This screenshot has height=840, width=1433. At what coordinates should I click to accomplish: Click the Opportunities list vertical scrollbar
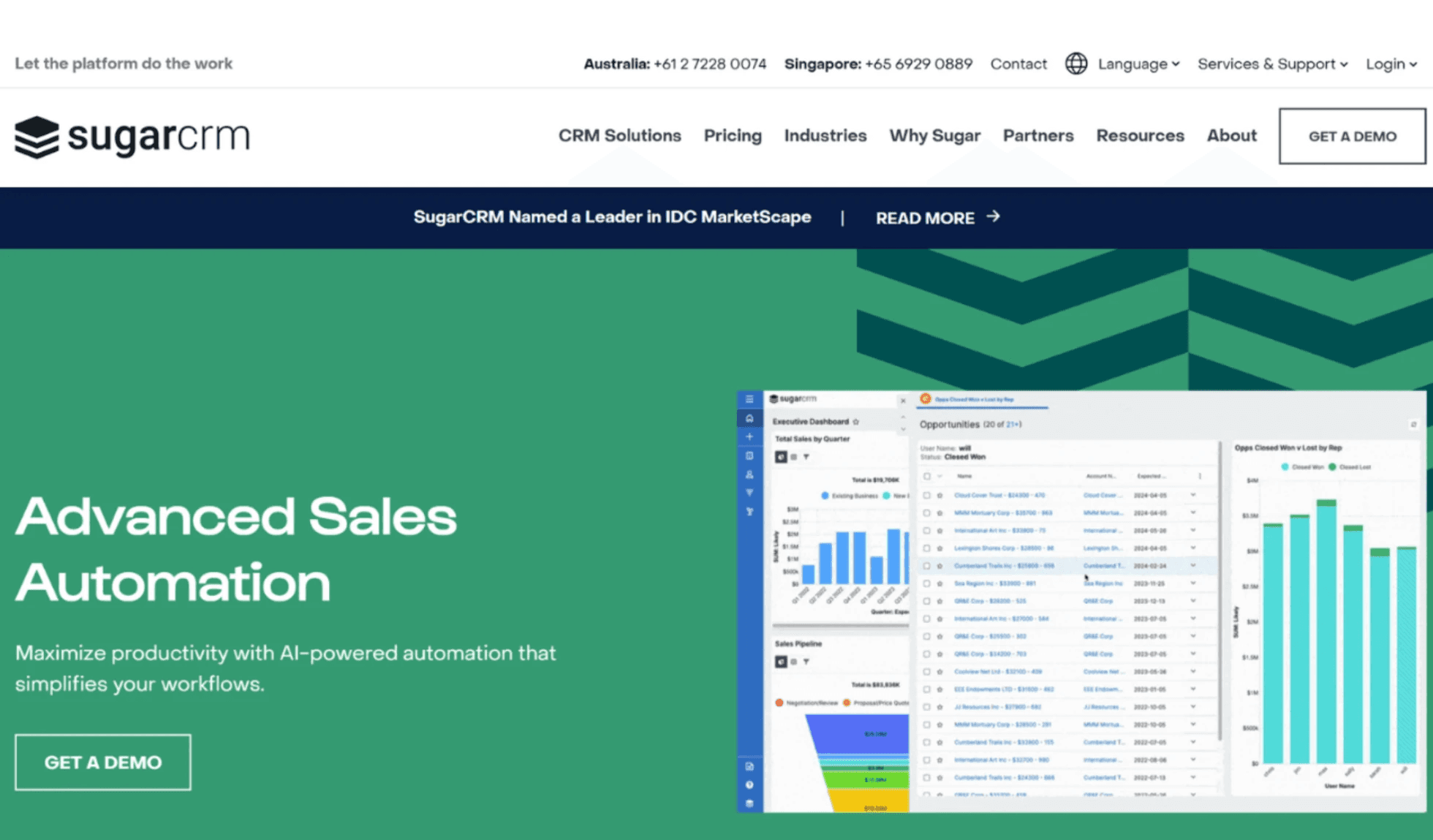pos(1219,591)
